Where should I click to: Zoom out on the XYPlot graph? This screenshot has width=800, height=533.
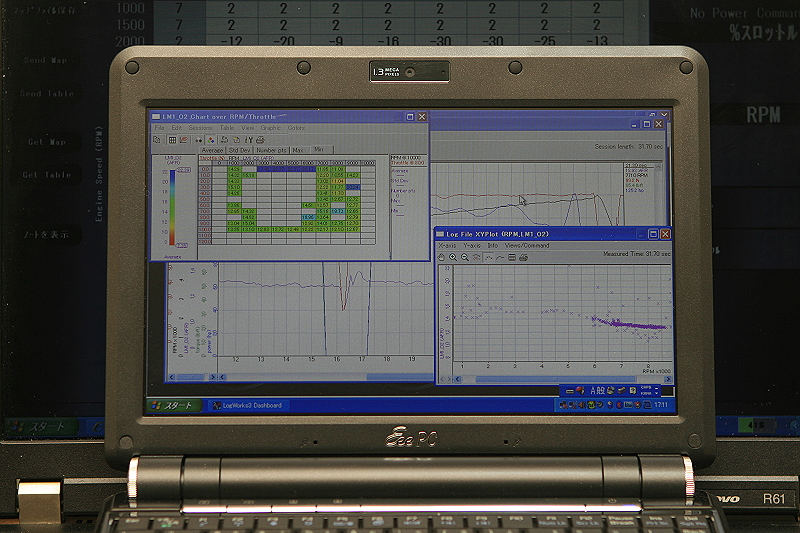pos(465,258)
